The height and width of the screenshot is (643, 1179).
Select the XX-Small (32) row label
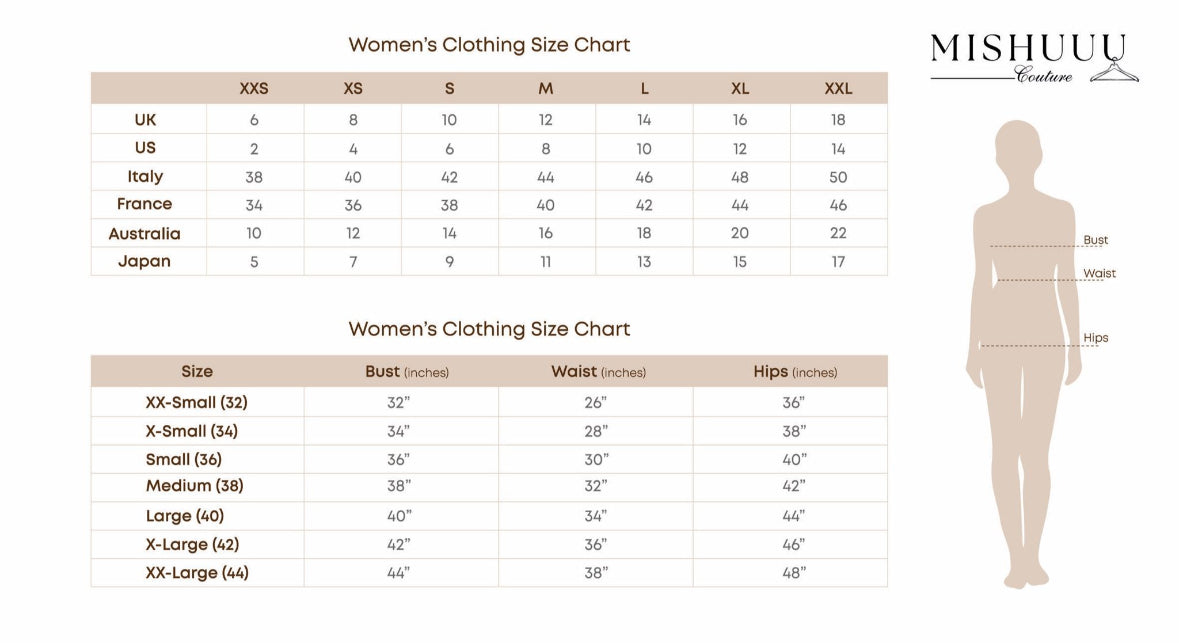[197, 403]
